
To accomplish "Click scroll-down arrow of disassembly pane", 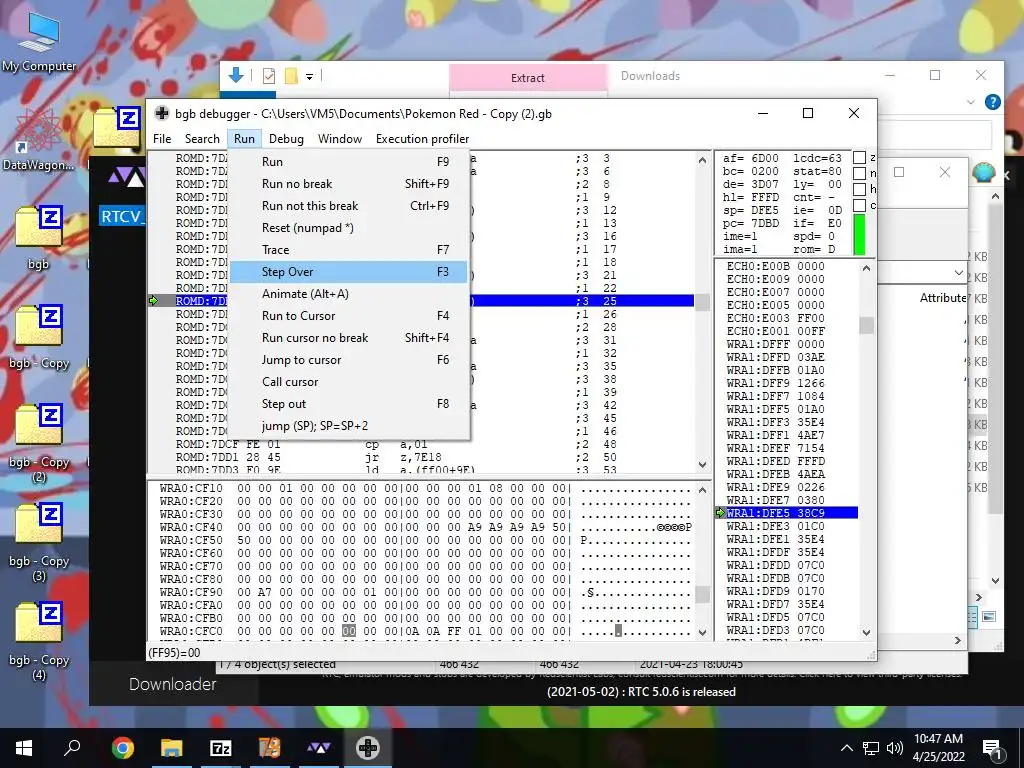I will pyautogui.click(x=702, y=464).
